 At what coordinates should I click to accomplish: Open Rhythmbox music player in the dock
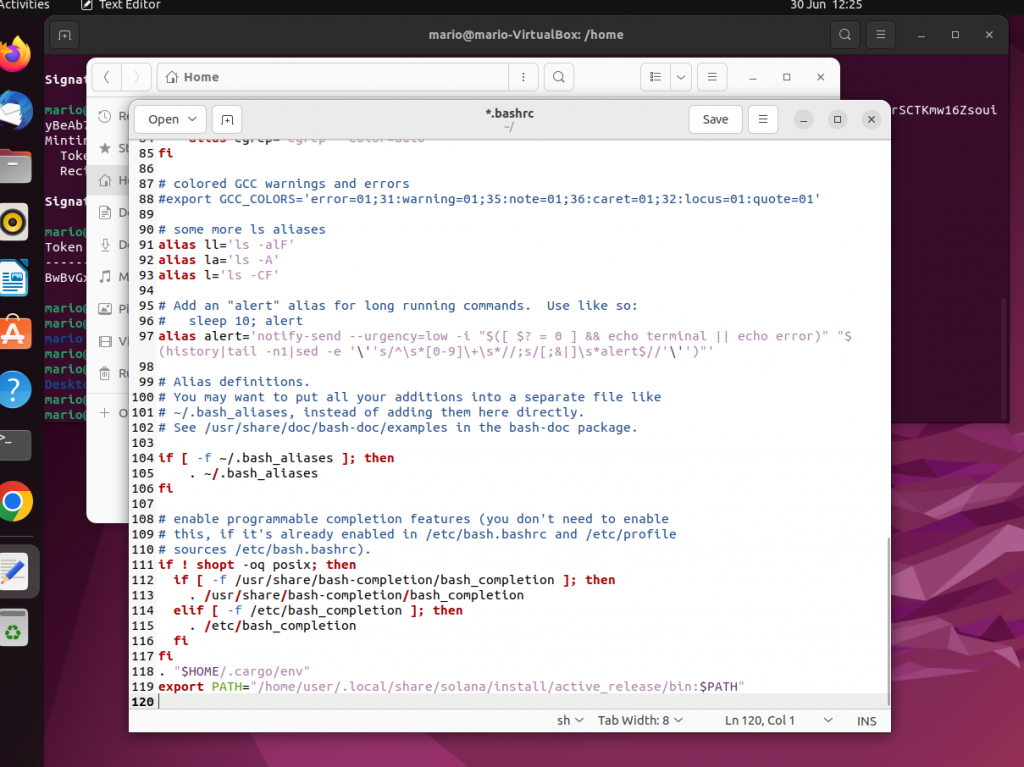[14, 222]
